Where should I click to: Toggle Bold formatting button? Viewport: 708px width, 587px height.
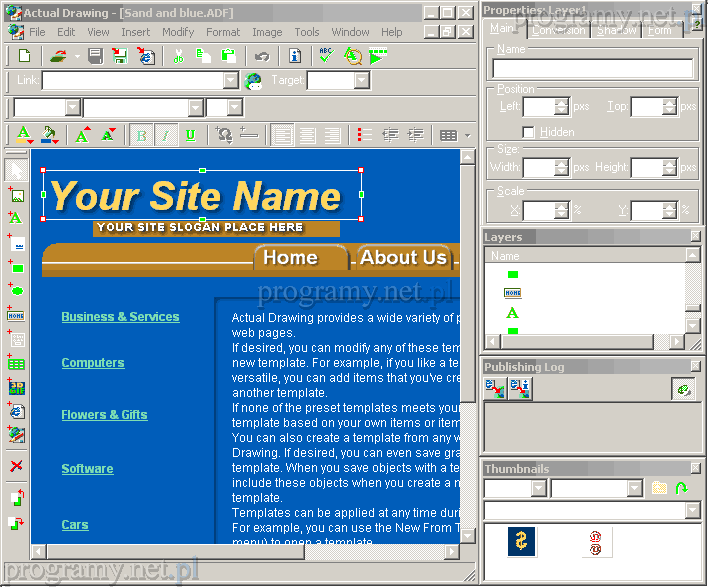point(141,135)
